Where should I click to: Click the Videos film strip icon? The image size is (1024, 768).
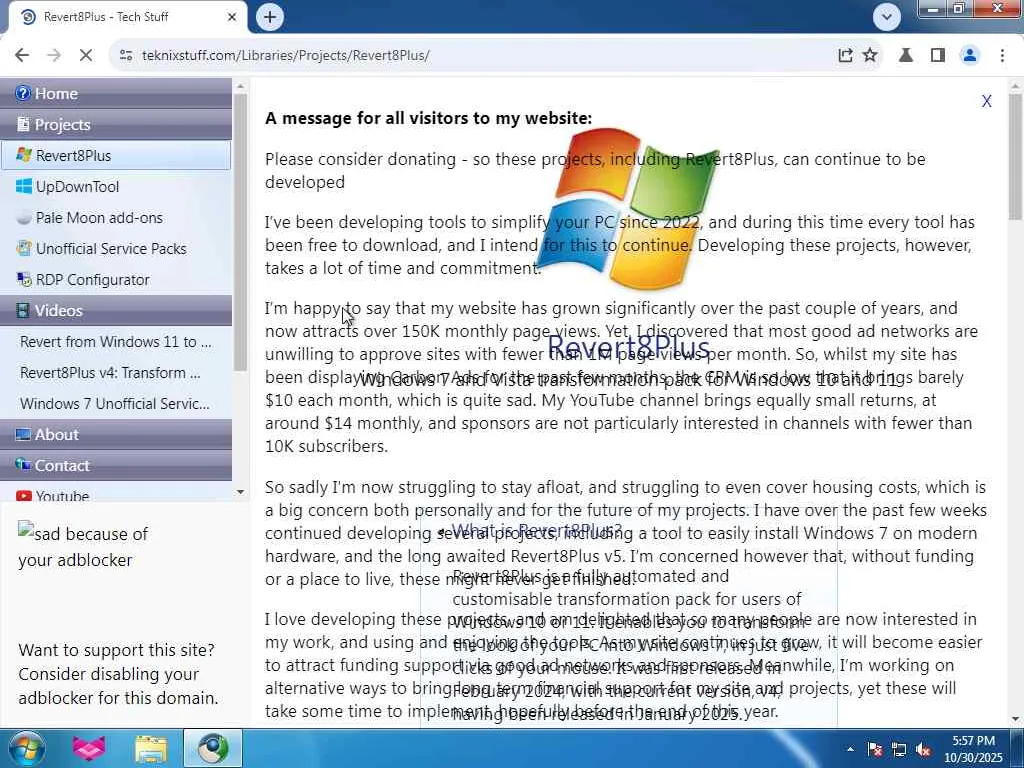(x=23, y=310)
